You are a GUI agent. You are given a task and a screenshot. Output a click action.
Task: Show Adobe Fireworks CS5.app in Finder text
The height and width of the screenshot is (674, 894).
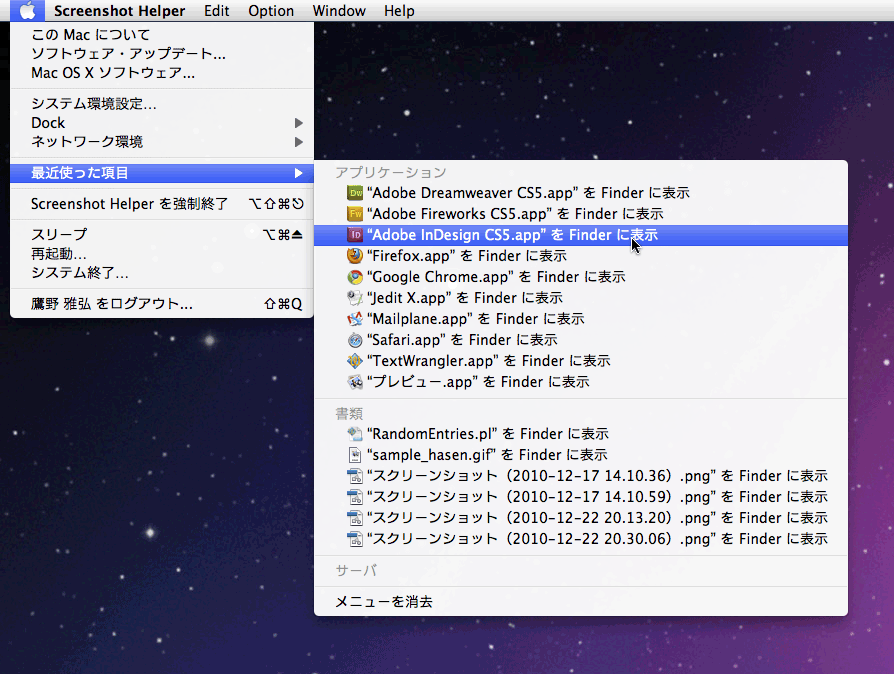(515, 214)
